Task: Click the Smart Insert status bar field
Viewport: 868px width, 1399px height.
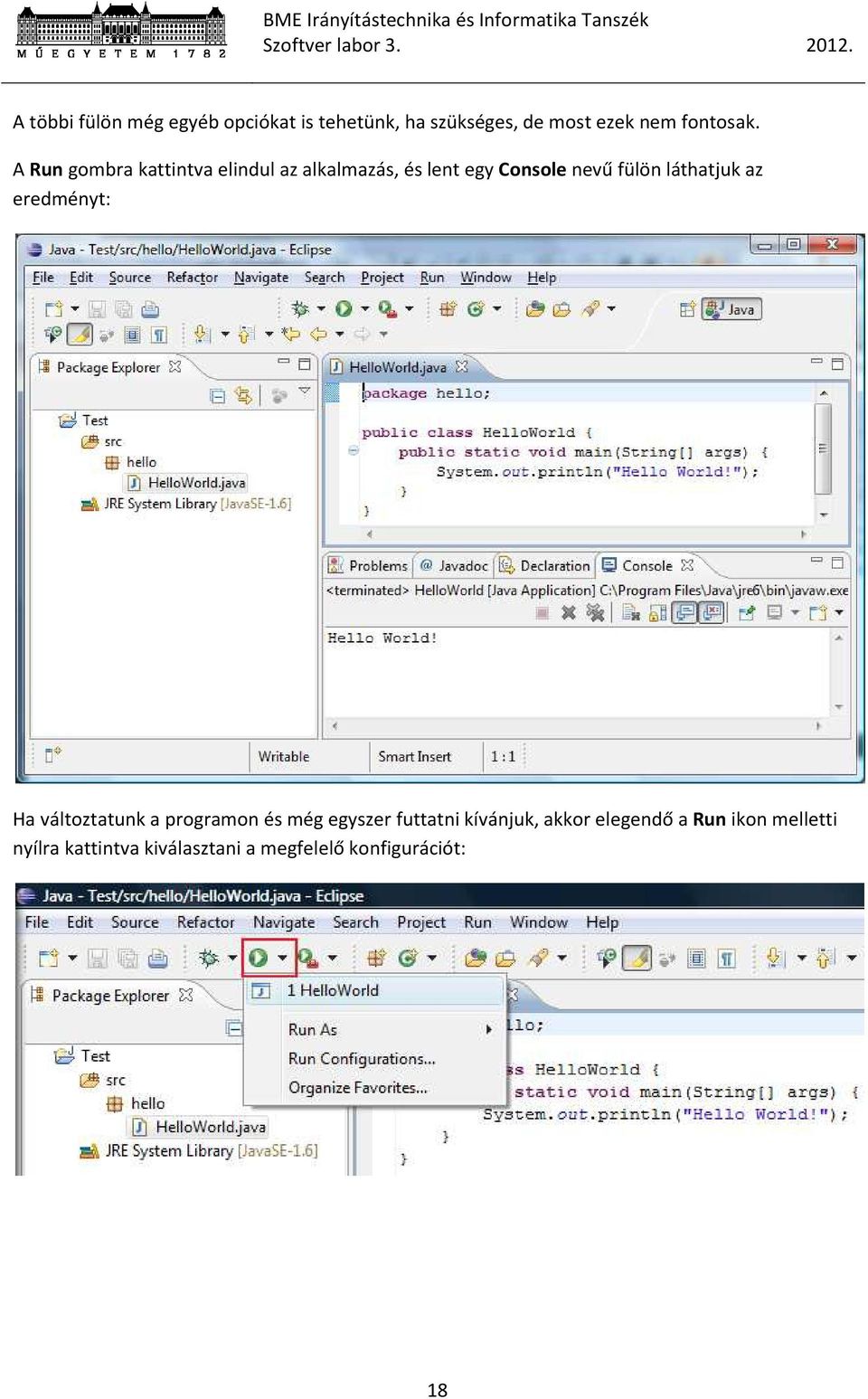Action: tap(414, 757)
